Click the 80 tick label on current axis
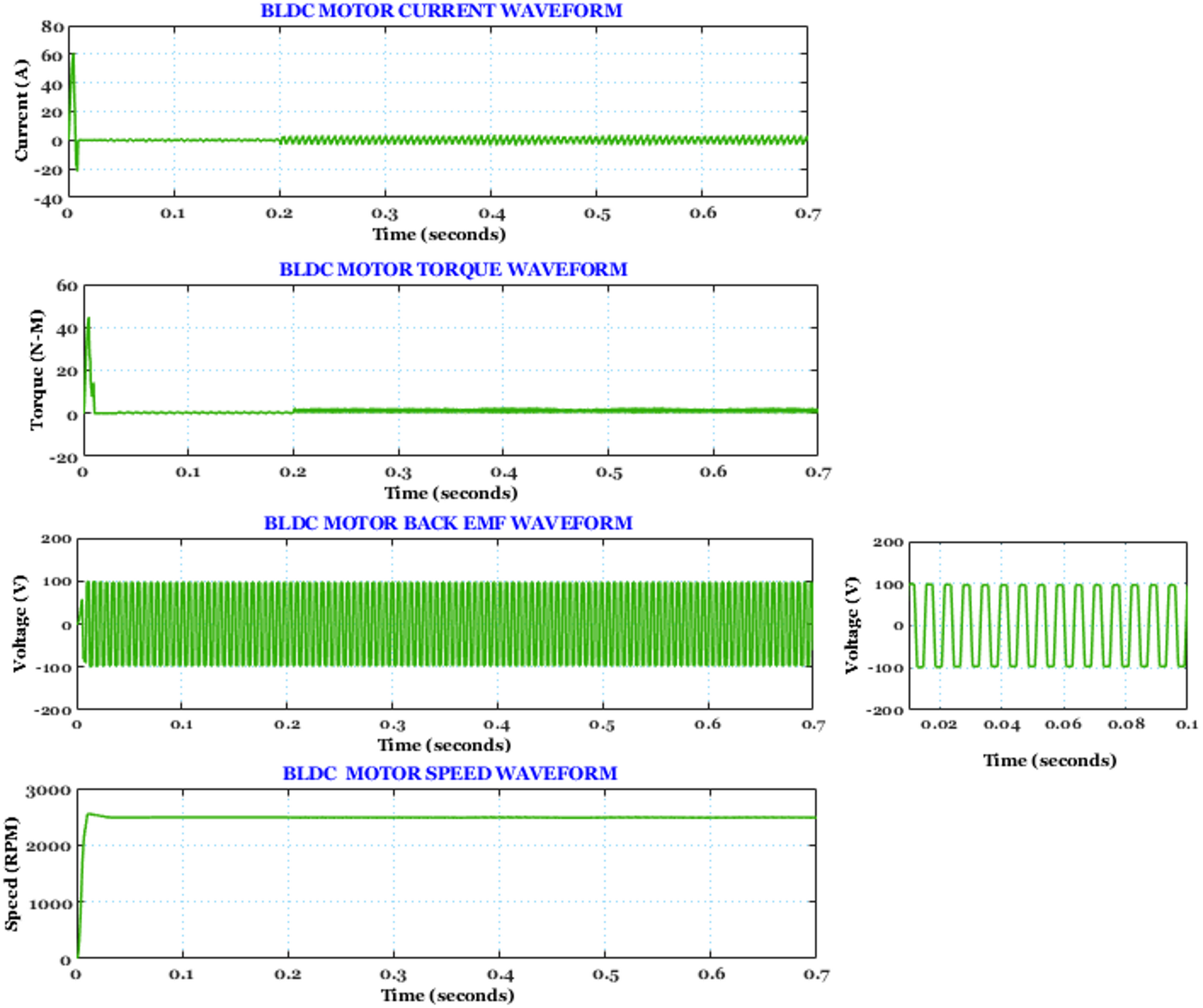 pos(52,27)
